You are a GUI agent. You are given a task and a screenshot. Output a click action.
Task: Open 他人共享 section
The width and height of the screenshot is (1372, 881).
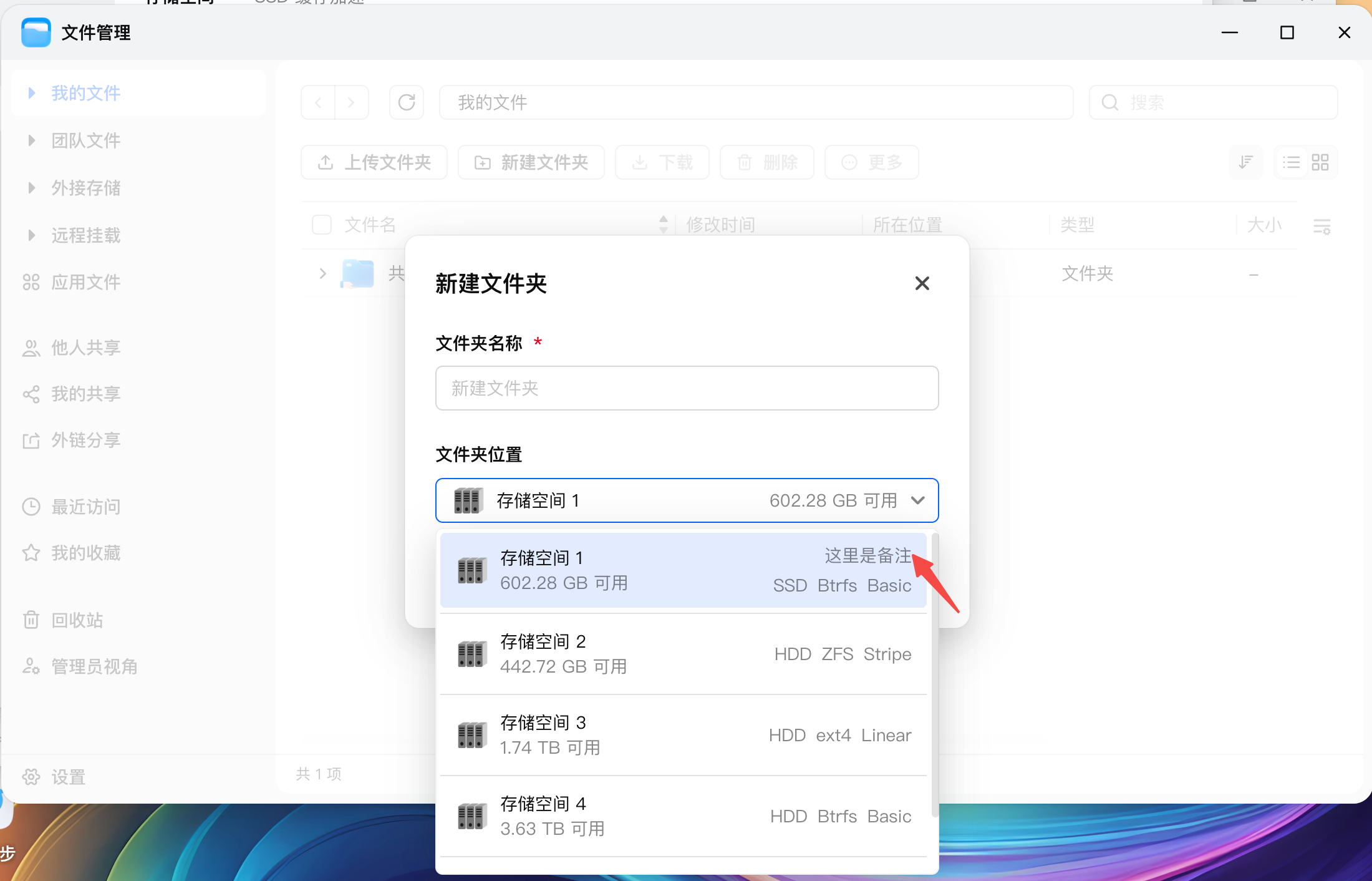pyautogui.click(x=72, y=348)
